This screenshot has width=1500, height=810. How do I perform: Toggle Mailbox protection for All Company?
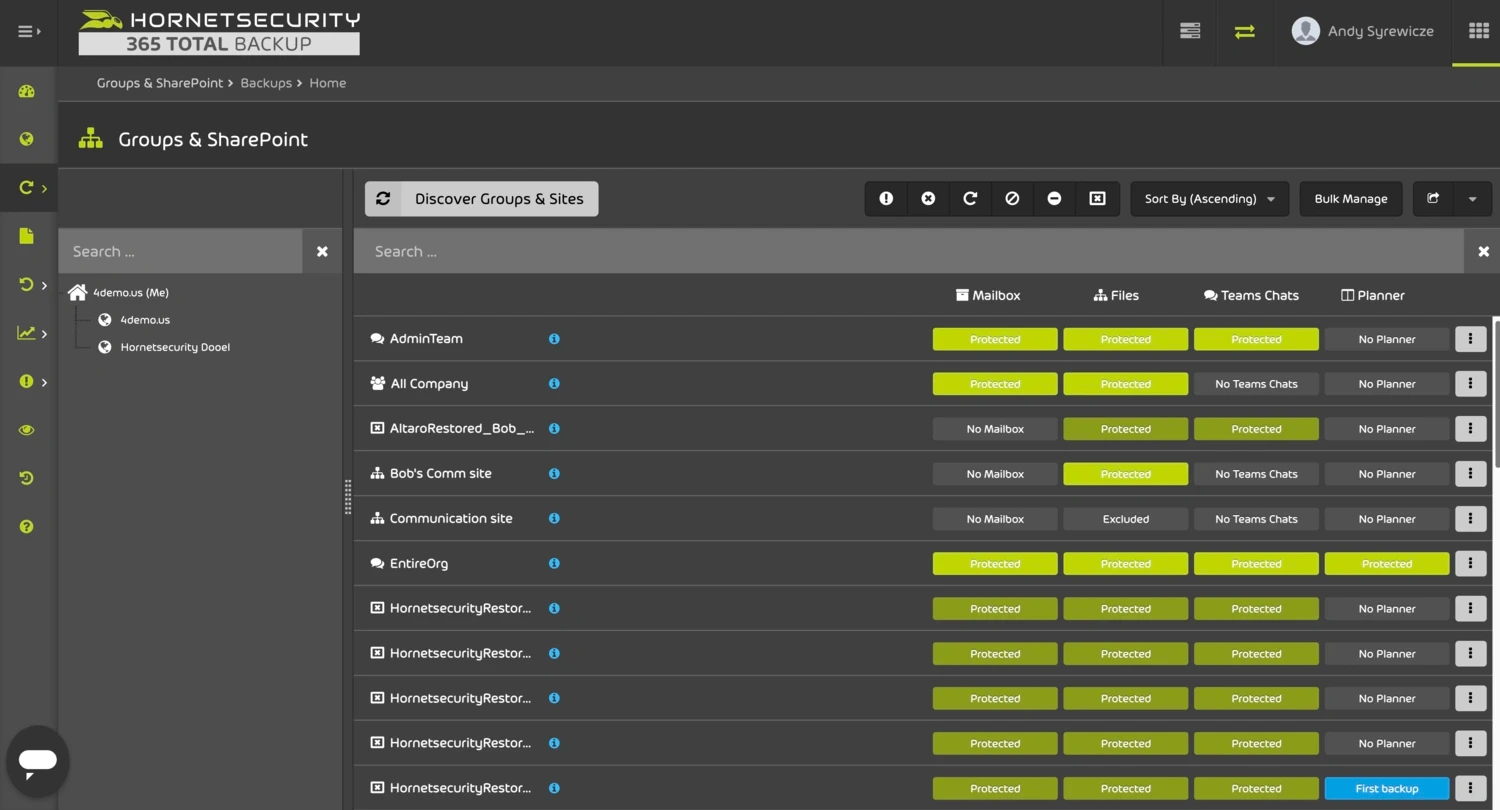coord(994,383)
